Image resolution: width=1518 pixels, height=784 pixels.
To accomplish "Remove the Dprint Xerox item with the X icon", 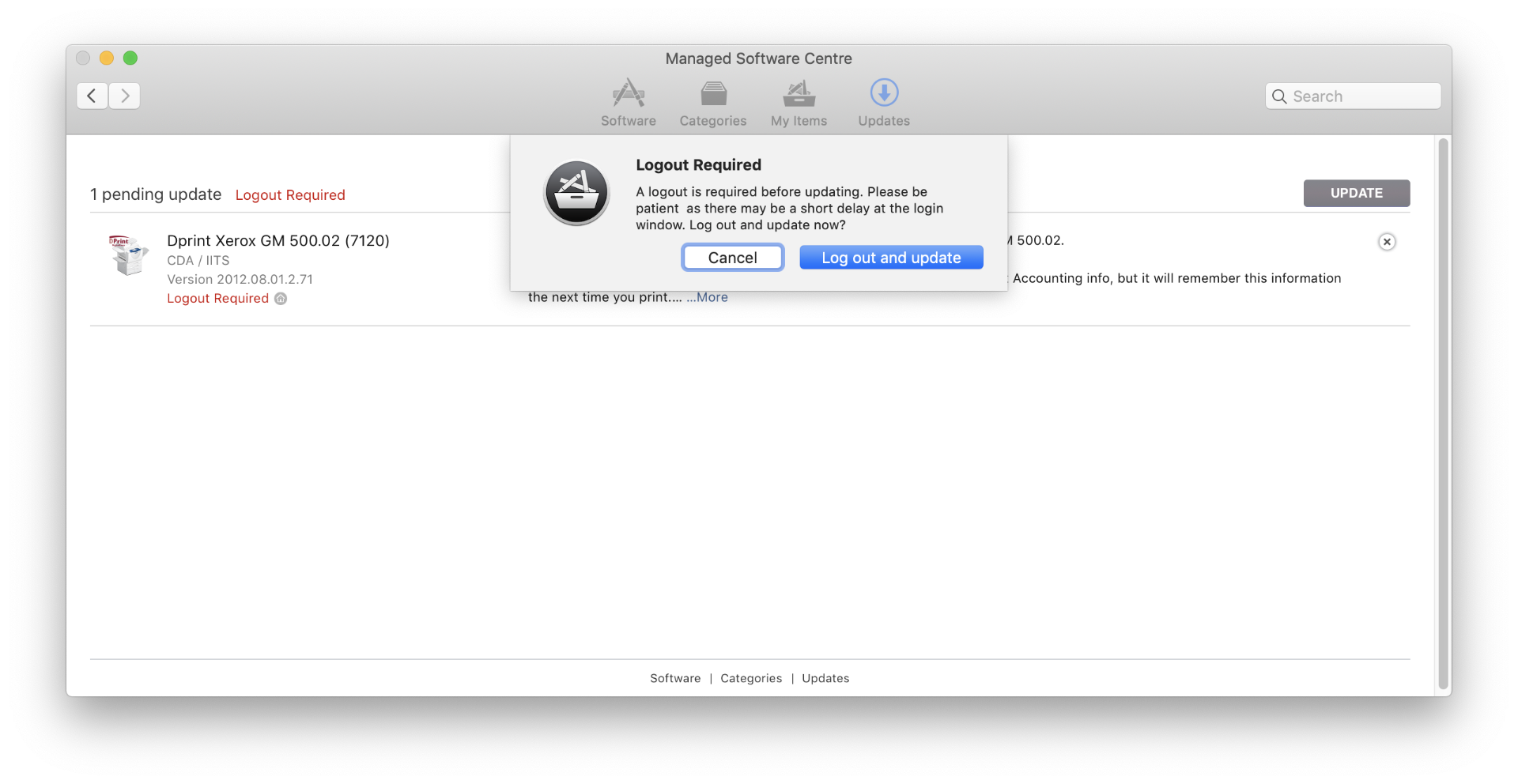I will (1387, 242).
